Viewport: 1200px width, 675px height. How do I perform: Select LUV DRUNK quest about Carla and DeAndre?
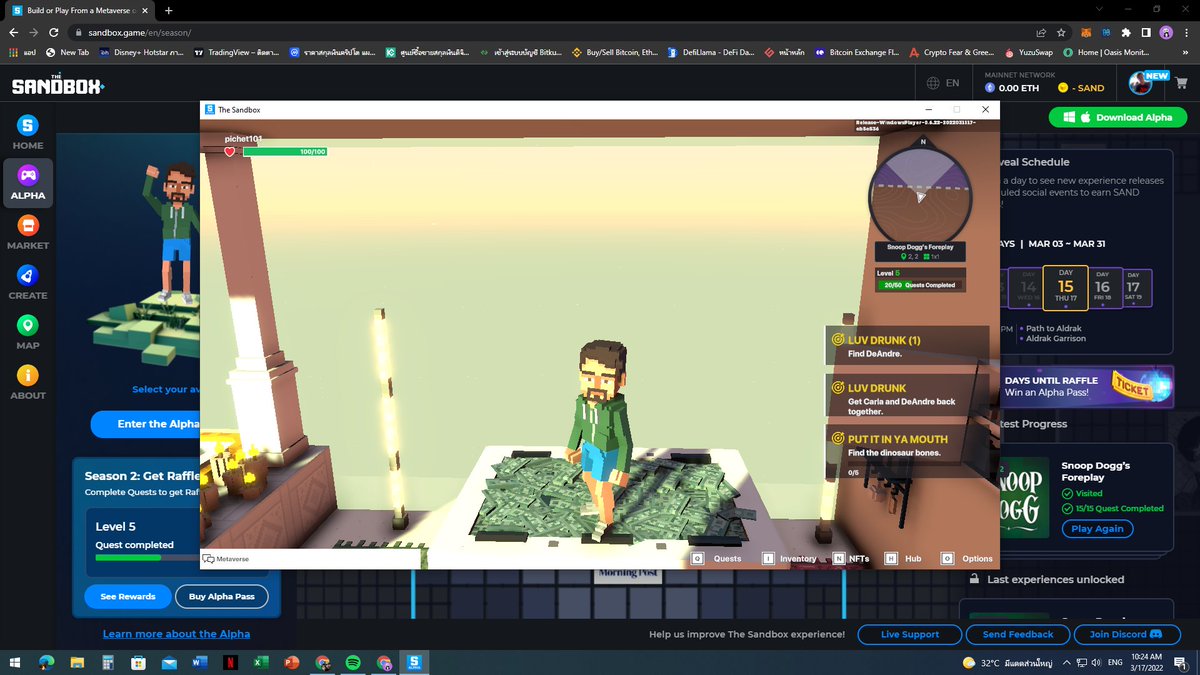907,398
